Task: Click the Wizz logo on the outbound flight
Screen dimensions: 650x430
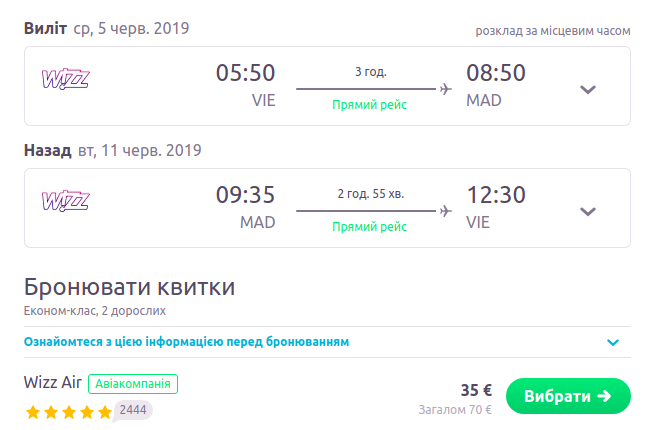Action: click(x=66, y=80)
